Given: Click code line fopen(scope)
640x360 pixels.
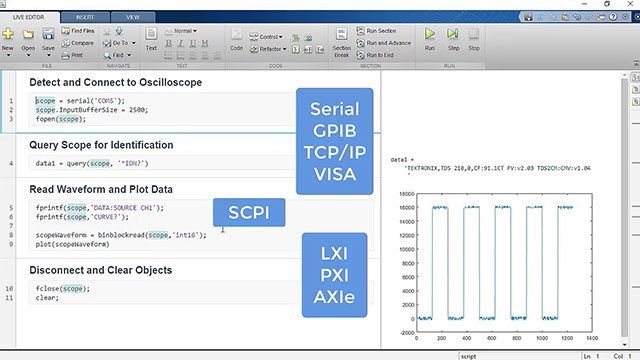Looking at the screenshot, I should click(61, 119).
